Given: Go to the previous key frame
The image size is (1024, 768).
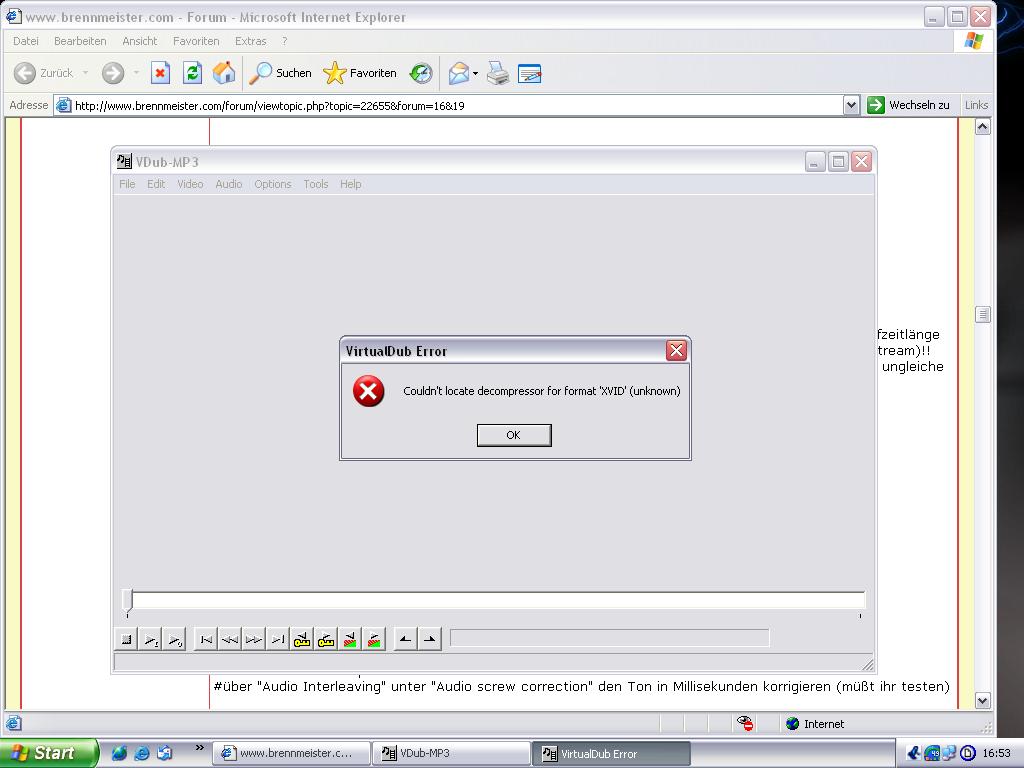Looking at the screenshot, I should click(302, 639).
